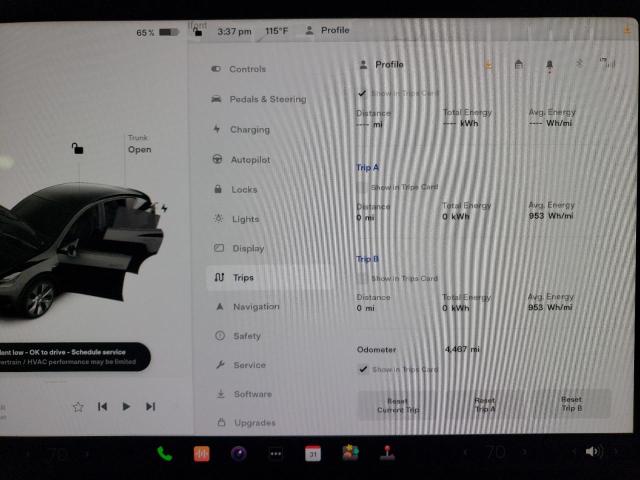Open the more apps ellipsis icon
The height and width of the screenshot is (480, 640).
tap(276, 453)
